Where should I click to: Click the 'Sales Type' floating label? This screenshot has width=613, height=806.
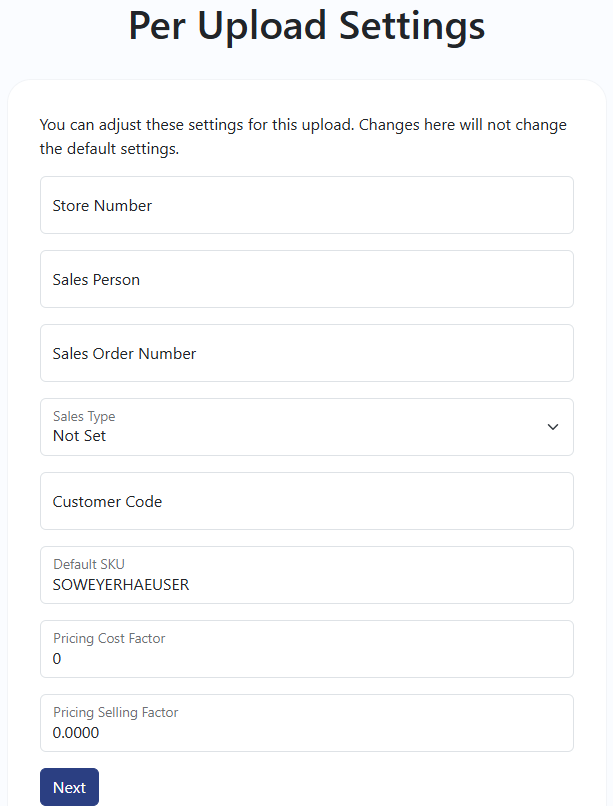pos(84,416)
